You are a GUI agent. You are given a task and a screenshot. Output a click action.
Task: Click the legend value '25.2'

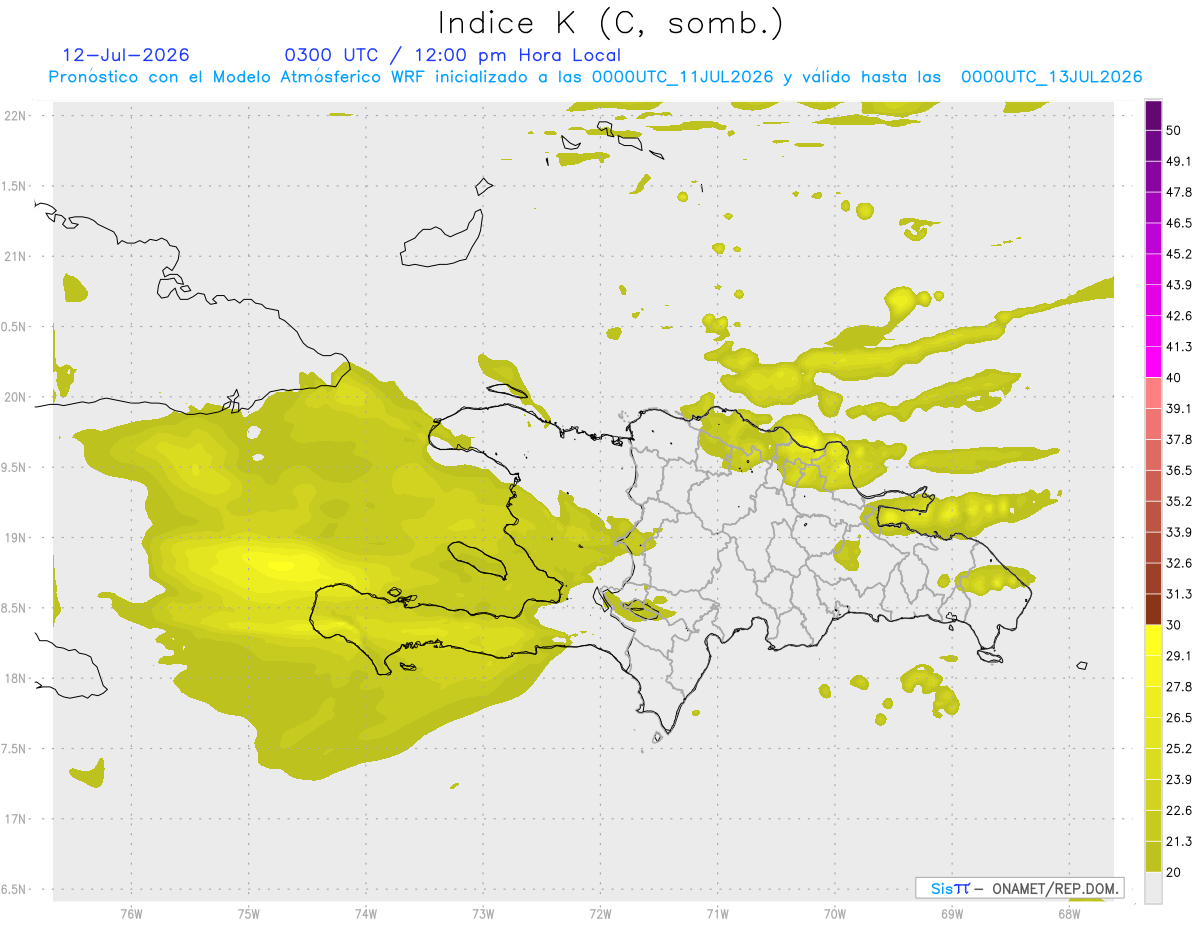coord(1179,748)
